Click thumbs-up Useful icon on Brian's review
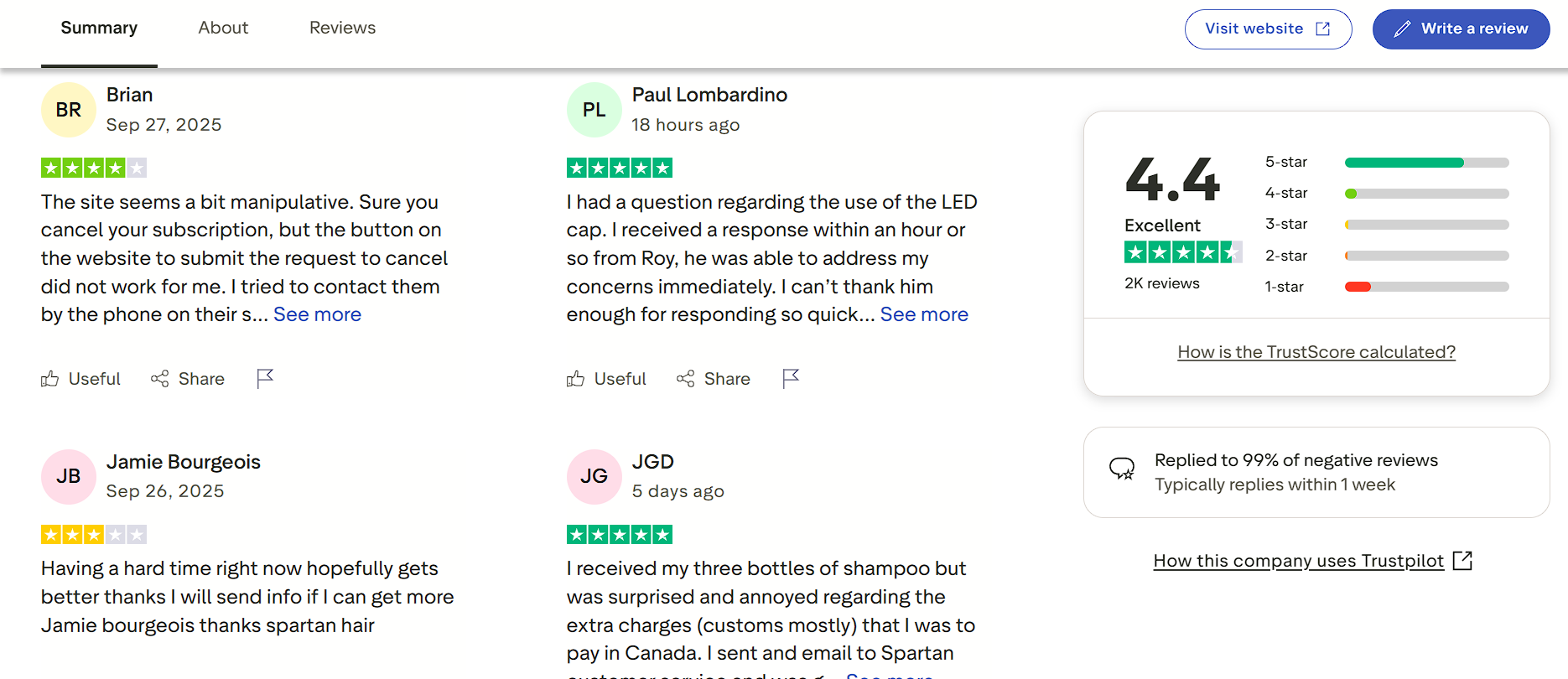 (50, 379)
